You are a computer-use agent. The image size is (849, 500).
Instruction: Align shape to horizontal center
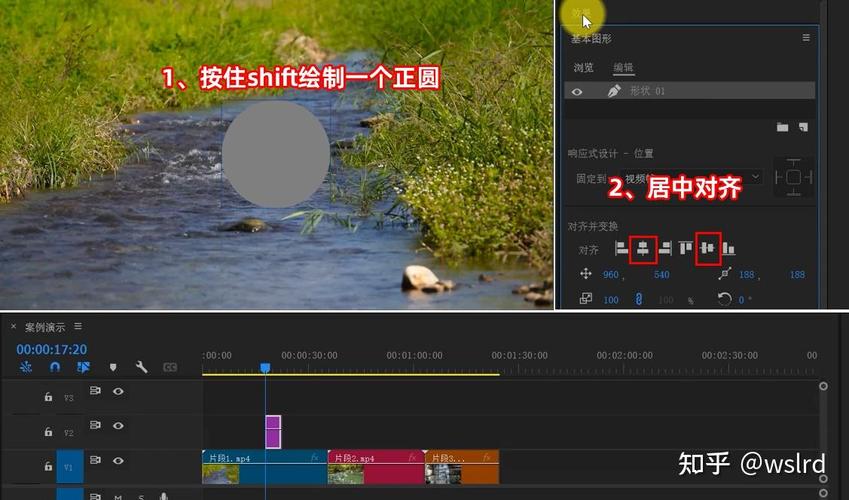(x=643, y=249)
